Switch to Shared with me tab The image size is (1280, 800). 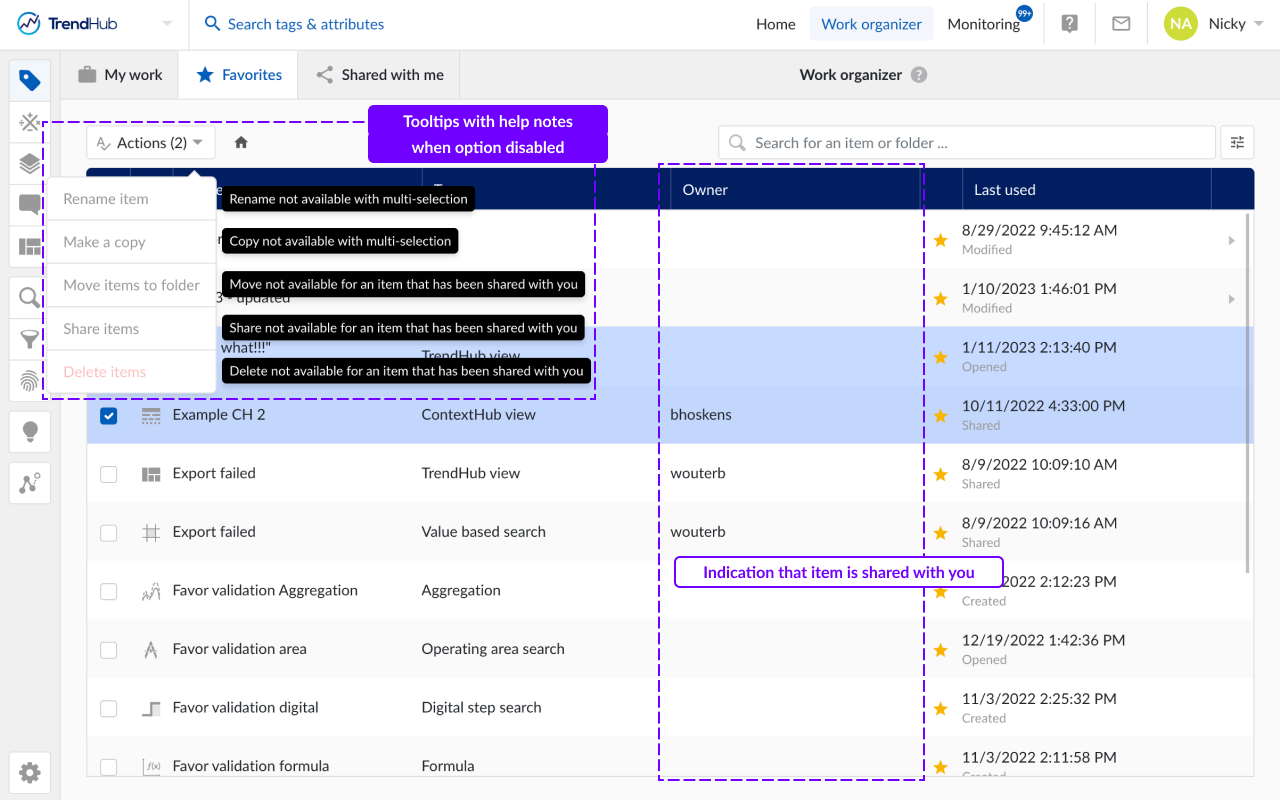380,75
